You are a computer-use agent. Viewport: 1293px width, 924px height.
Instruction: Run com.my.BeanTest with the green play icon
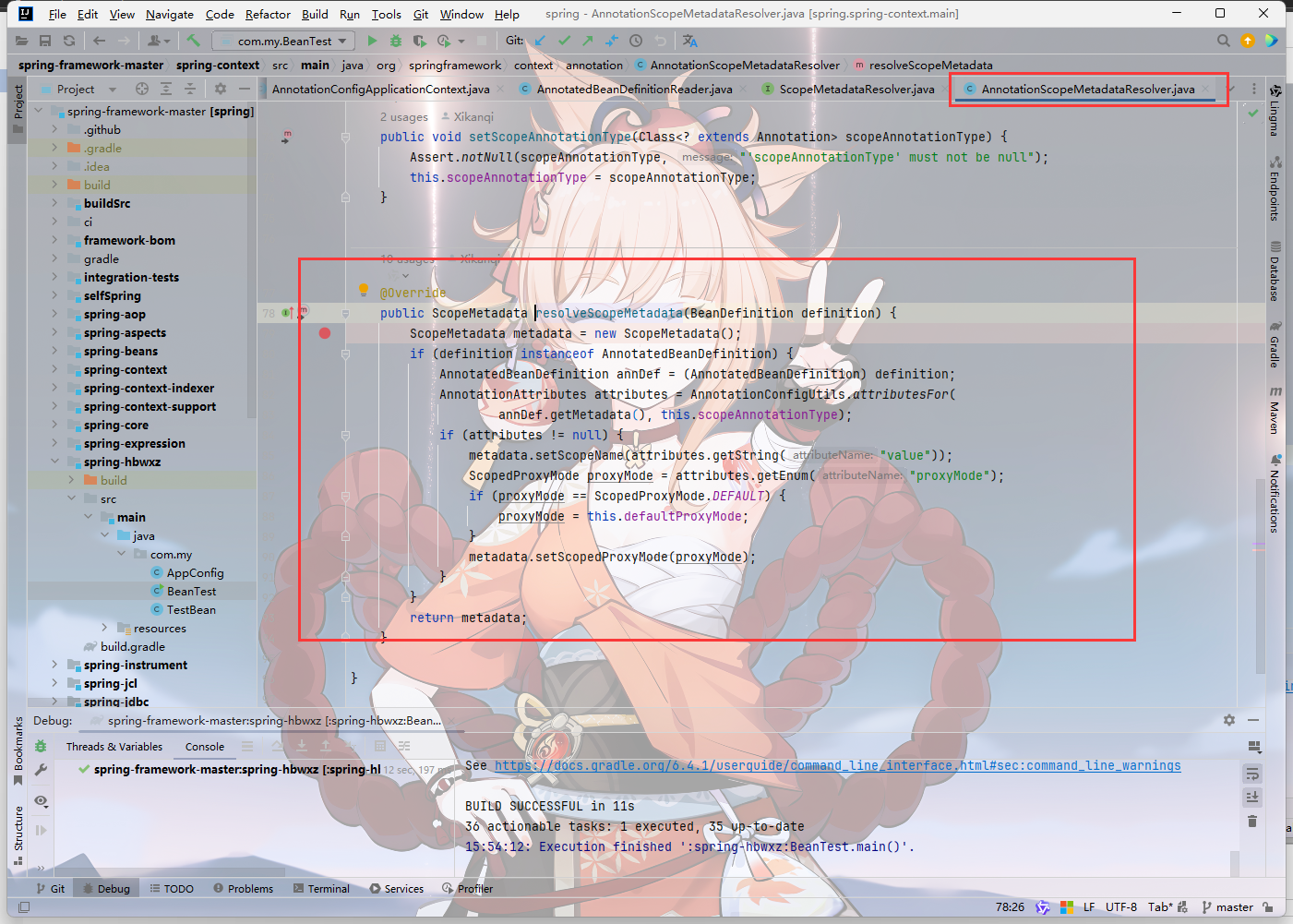(372, 41)
